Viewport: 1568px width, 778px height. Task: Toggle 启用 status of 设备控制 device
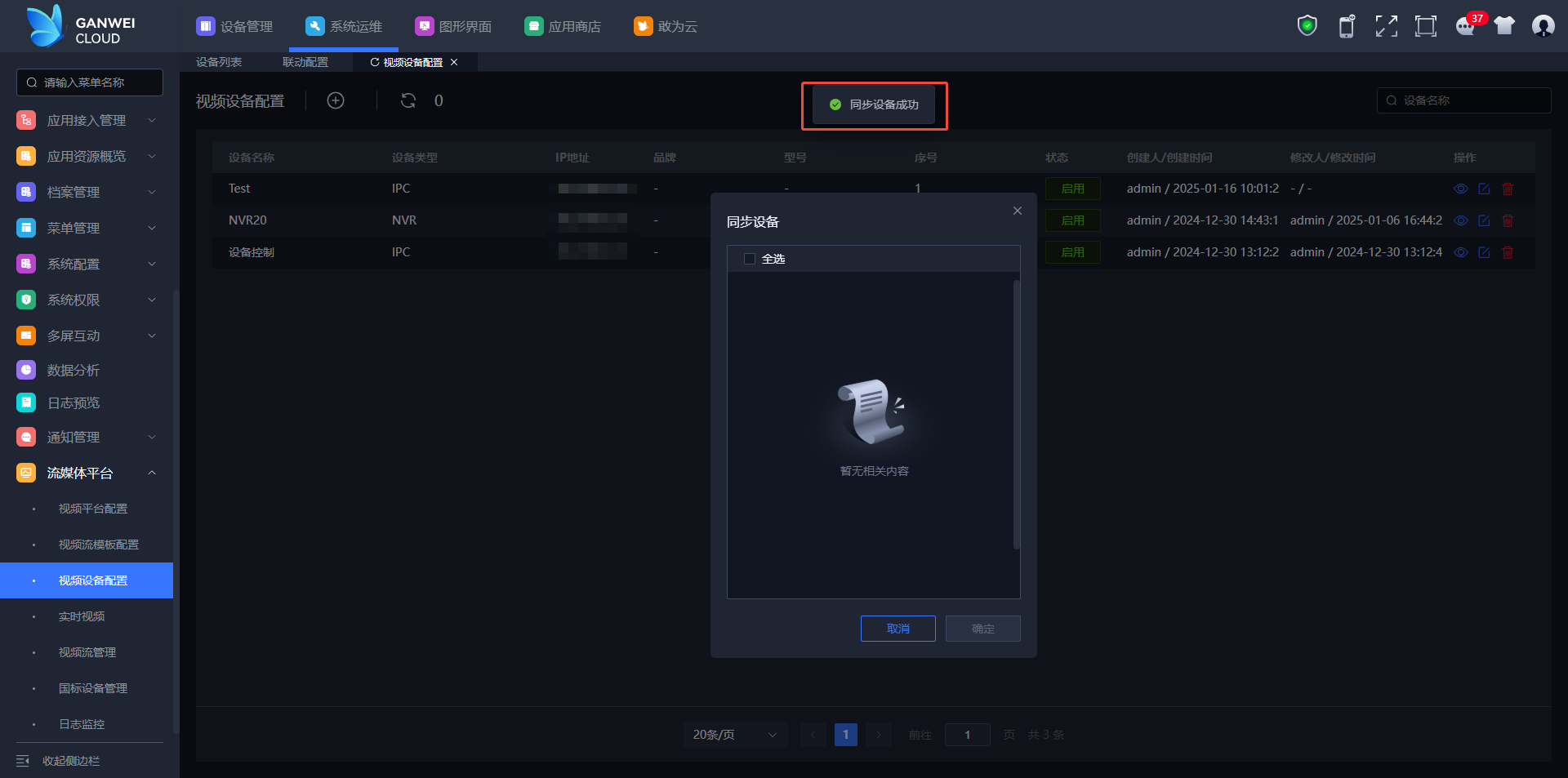point(1073,252)
